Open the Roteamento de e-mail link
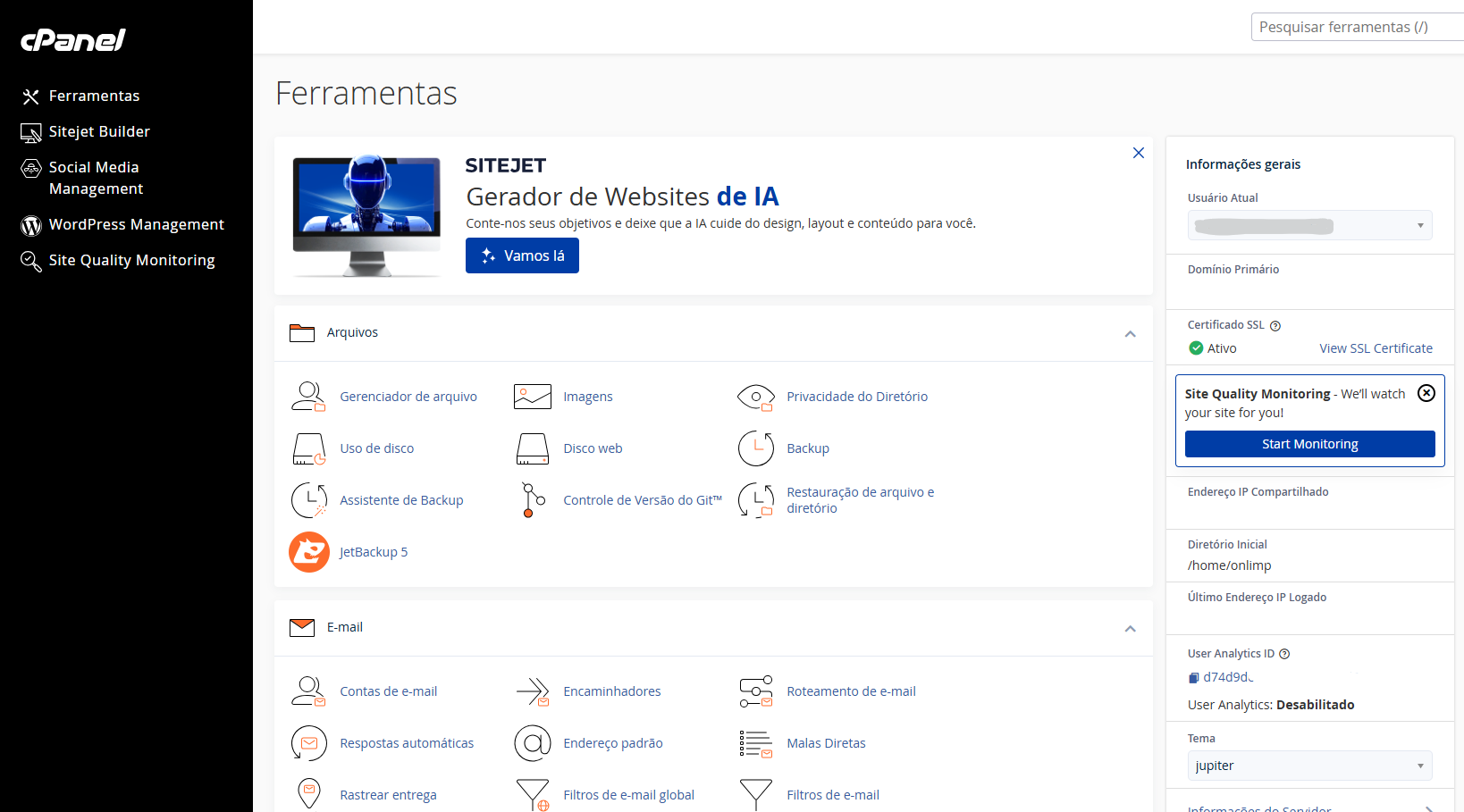Screen dimensions: 1464x812 [x=851, y=691]
